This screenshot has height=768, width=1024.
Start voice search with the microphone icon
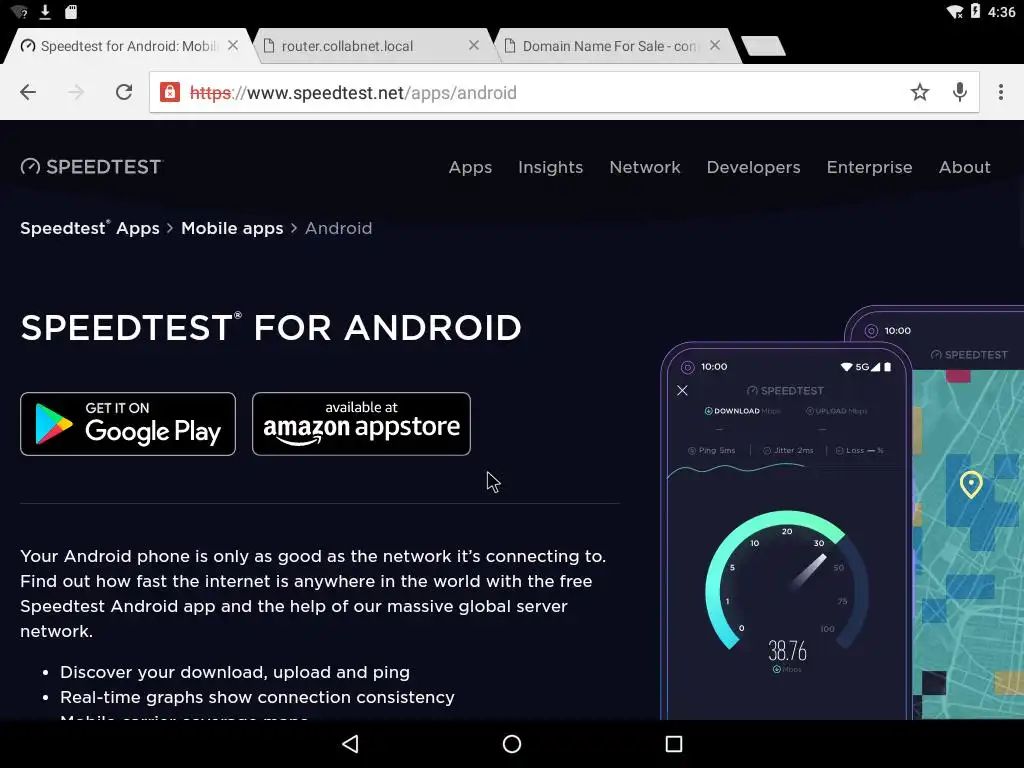tap(959, 92)
